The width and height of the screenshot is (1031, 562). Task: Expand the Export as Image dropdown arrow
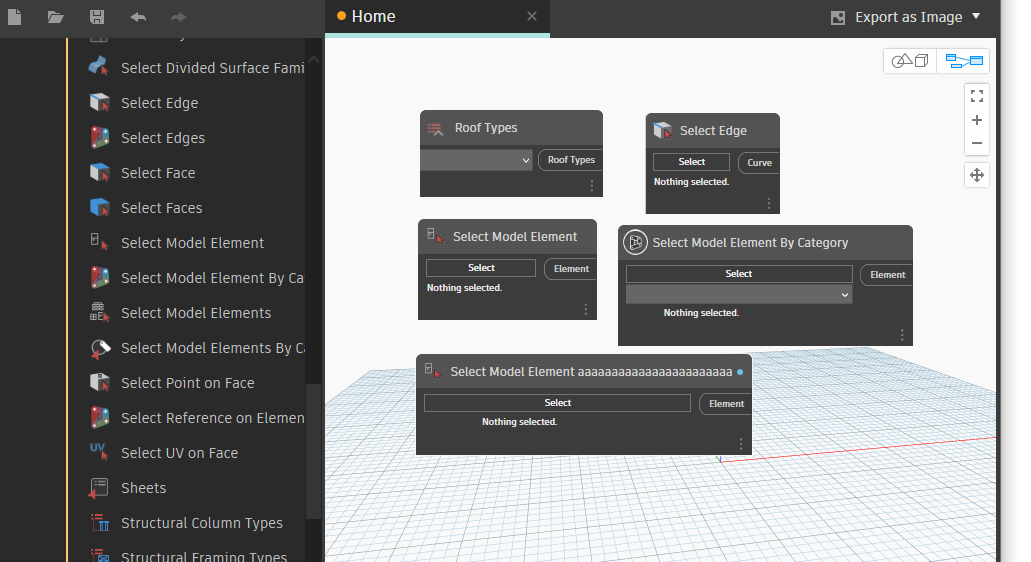(x=976, y=16)
